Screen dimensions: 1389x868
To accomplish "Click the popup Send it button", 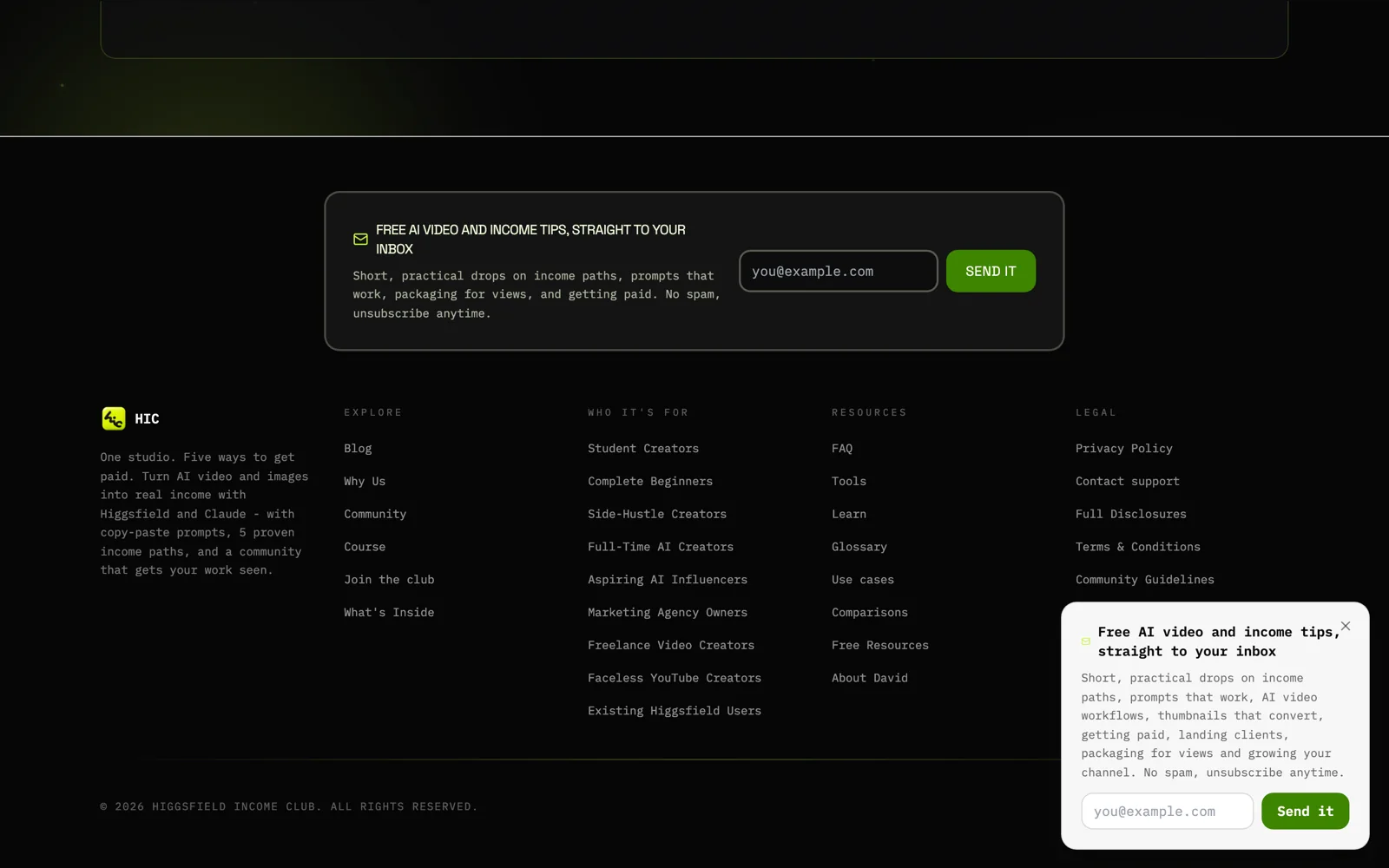I will [x=1305, y=811].
